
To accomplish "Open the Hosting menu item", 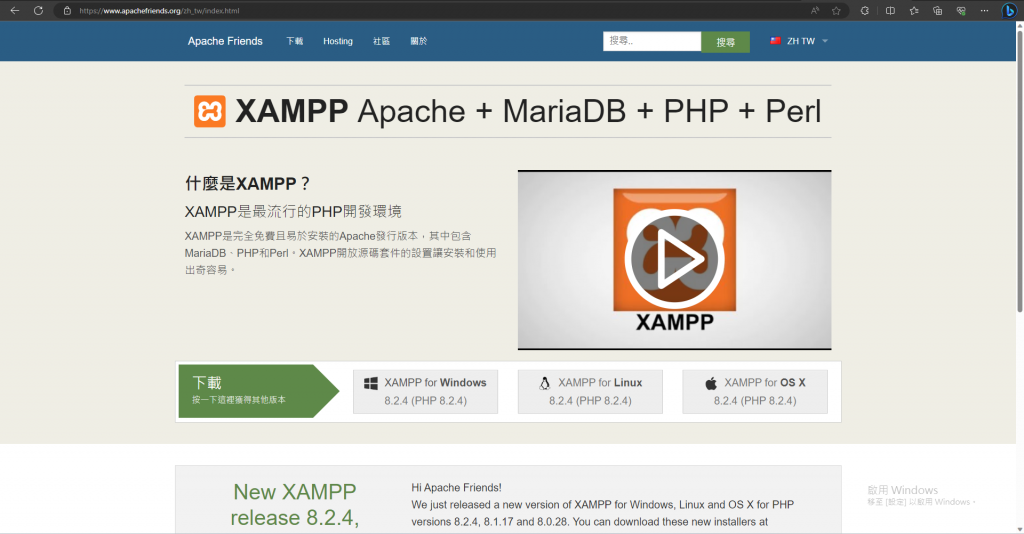I will tap(338, 41).
